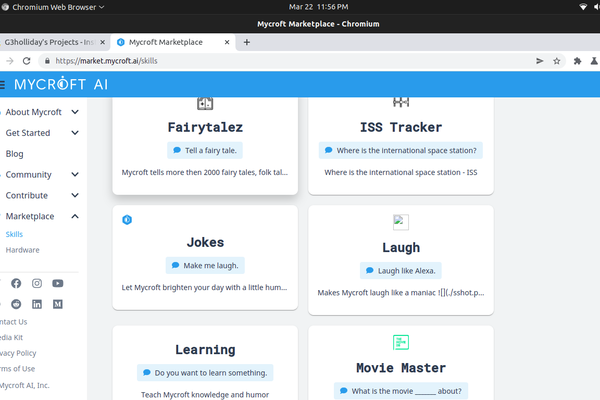Open the Privacy Policy footer link
Viewport: 600px width, 400px height.
point(18,353)
